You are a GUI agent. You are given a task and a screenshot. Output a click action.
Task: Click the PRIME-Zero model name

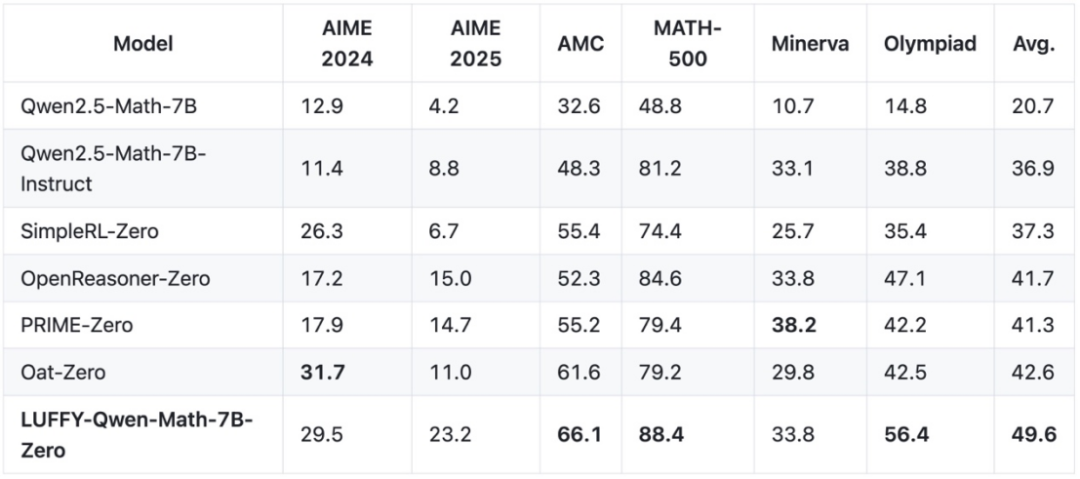click(x=77, y=325)
